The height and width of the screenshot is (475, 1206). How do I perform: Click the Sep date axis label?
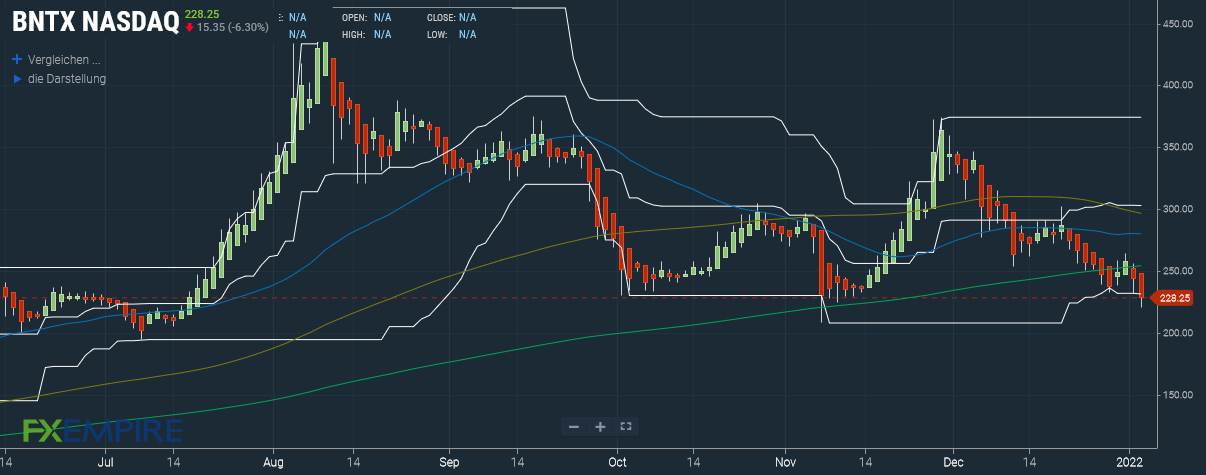[x=448, y=464]
